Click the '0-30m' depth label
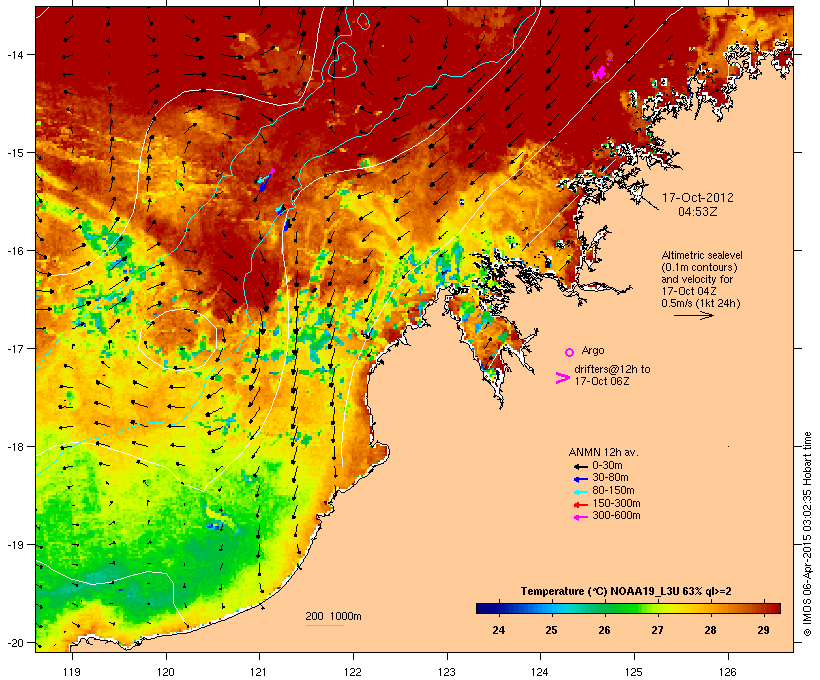The width and height of the screenshot is (820, 680). [607, 466]
